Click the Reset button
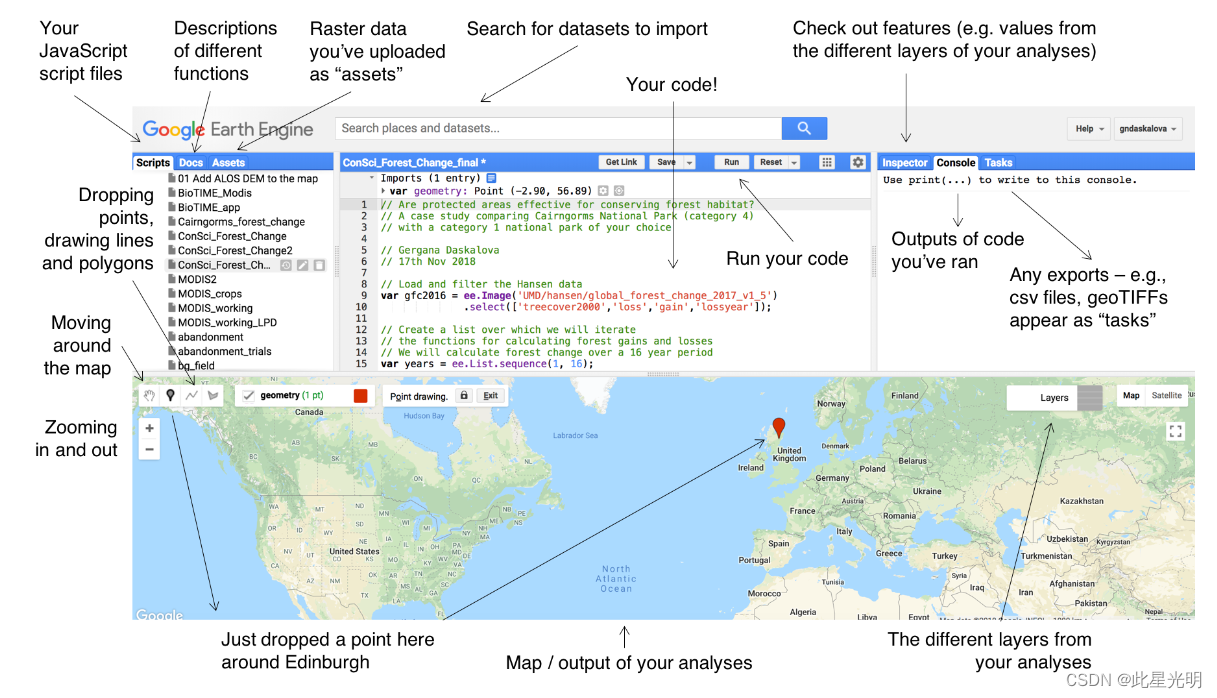The width and height of the screenshot is (1217, 698). pos(770,162)
